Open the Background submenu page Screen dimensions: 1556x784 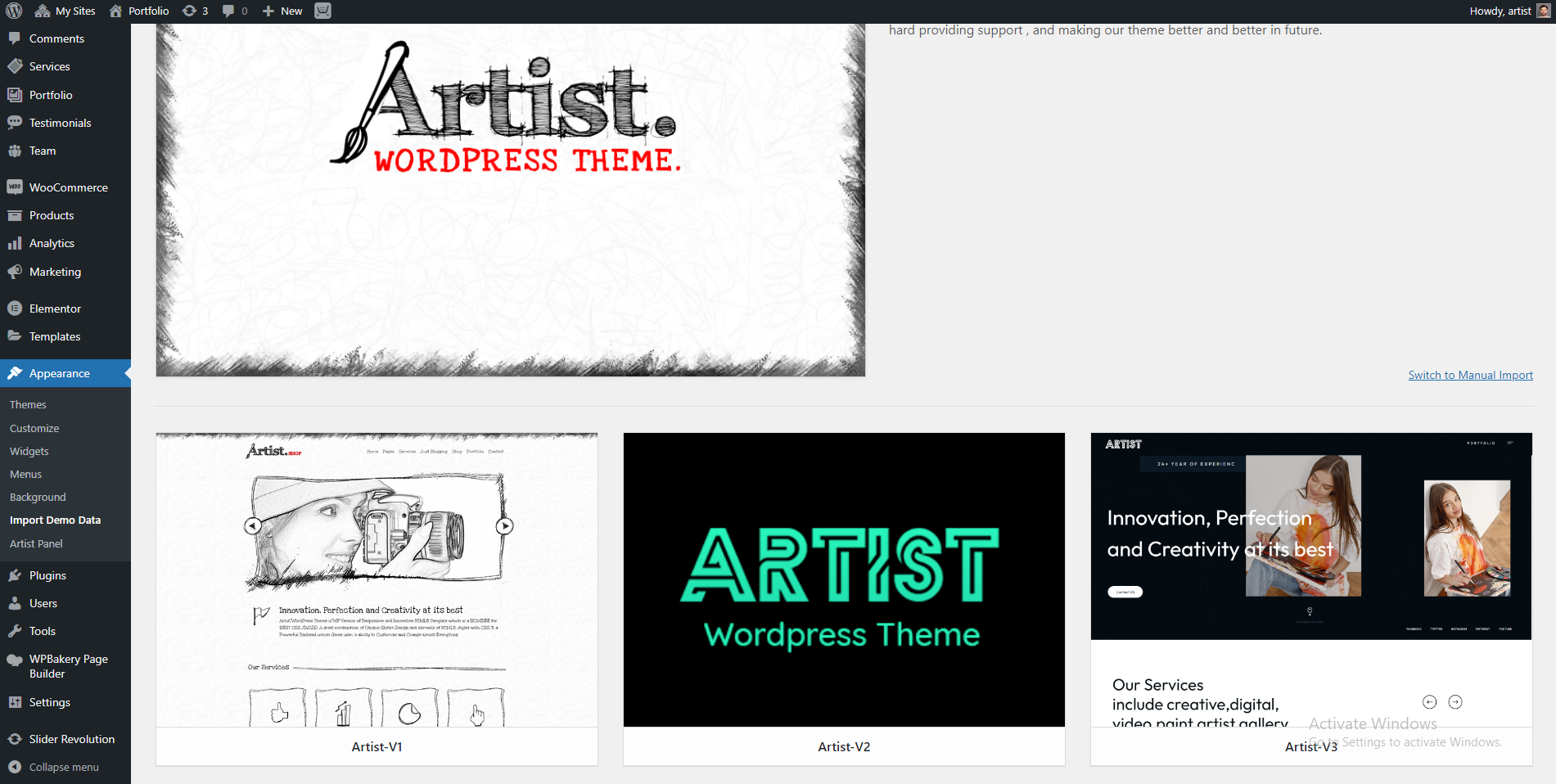pos(38,497)
